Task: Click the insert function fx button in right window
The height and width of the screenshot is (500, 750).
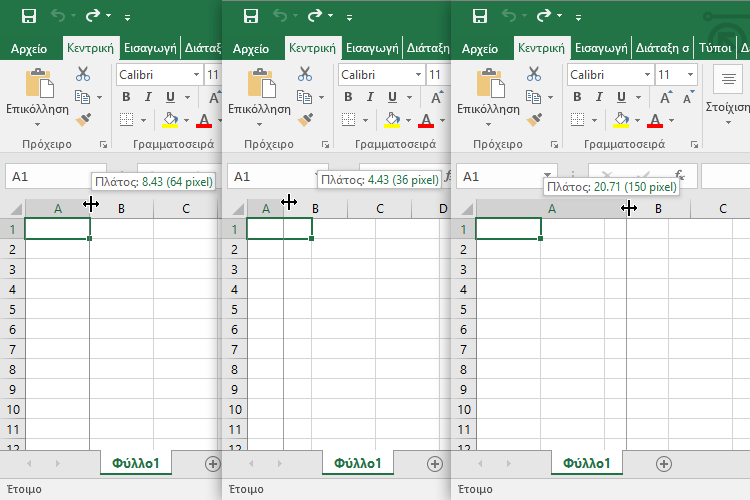Action: click(x=679, y=175)
